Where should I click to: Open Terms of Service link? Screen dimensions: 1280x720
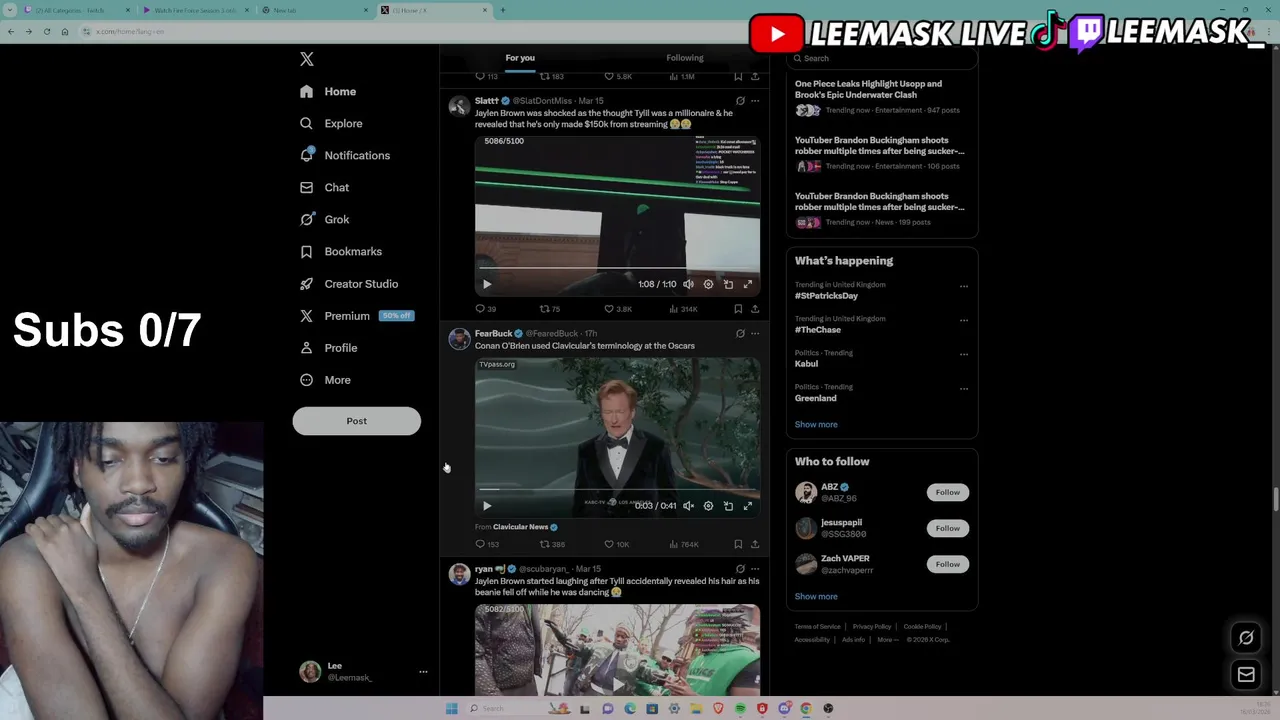click(x=817, y=627)
